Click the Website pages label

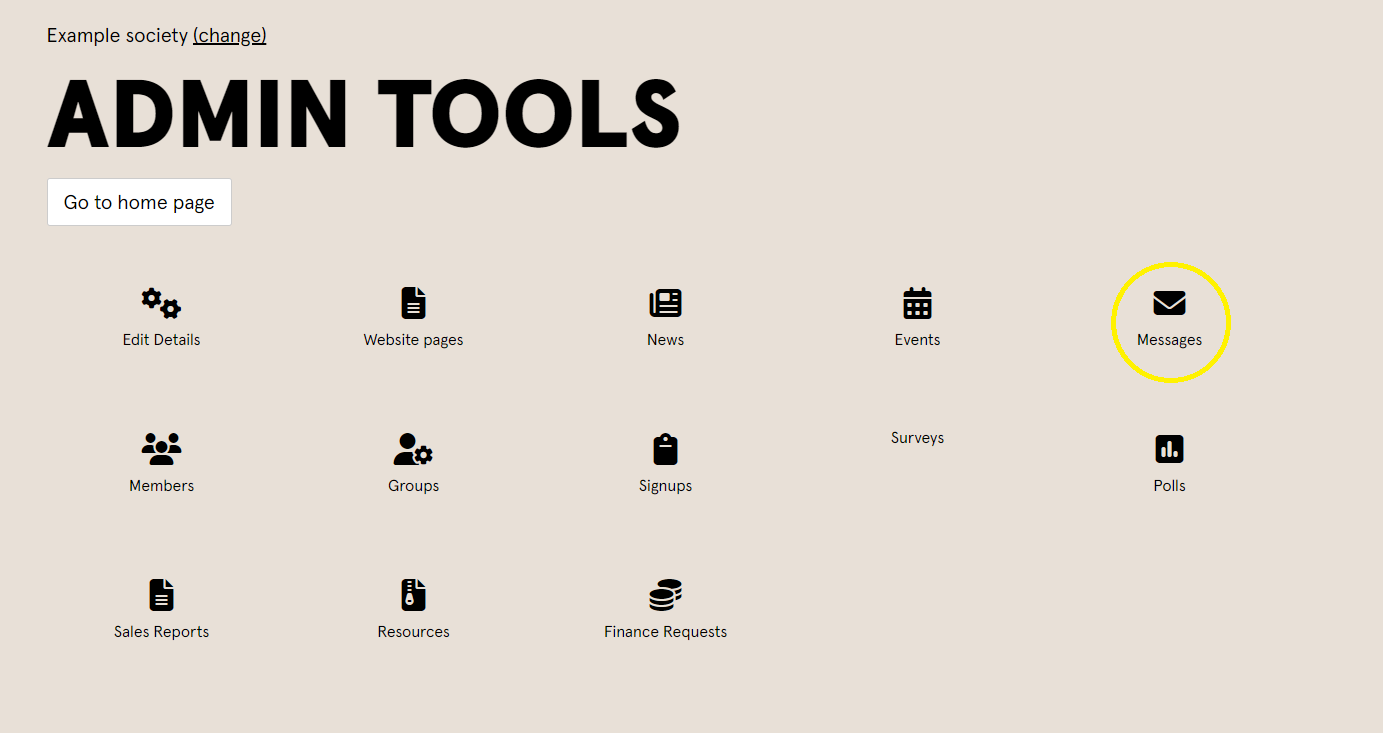point(413,340)
